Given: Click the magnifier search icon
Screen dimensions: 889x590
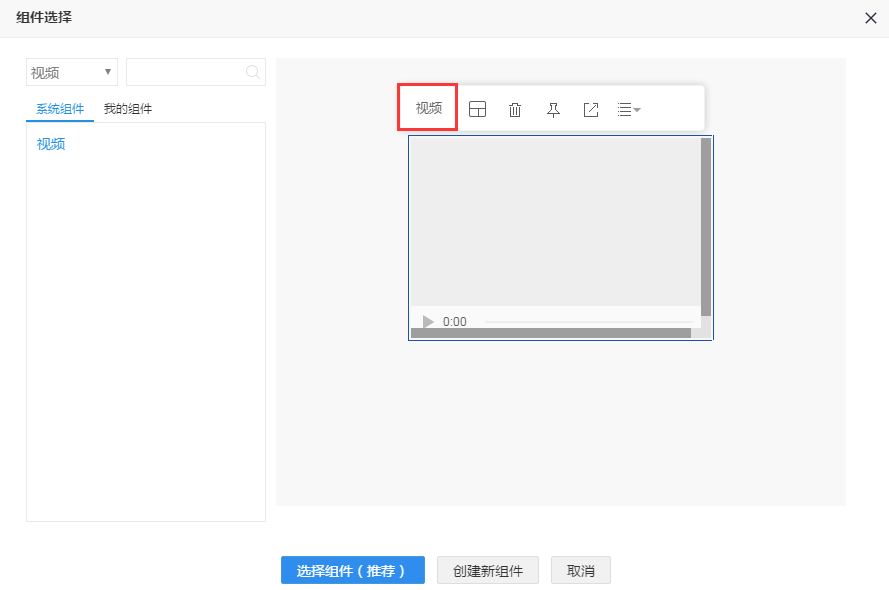Looking at the screenshot, I should click(x=253, y=72).
